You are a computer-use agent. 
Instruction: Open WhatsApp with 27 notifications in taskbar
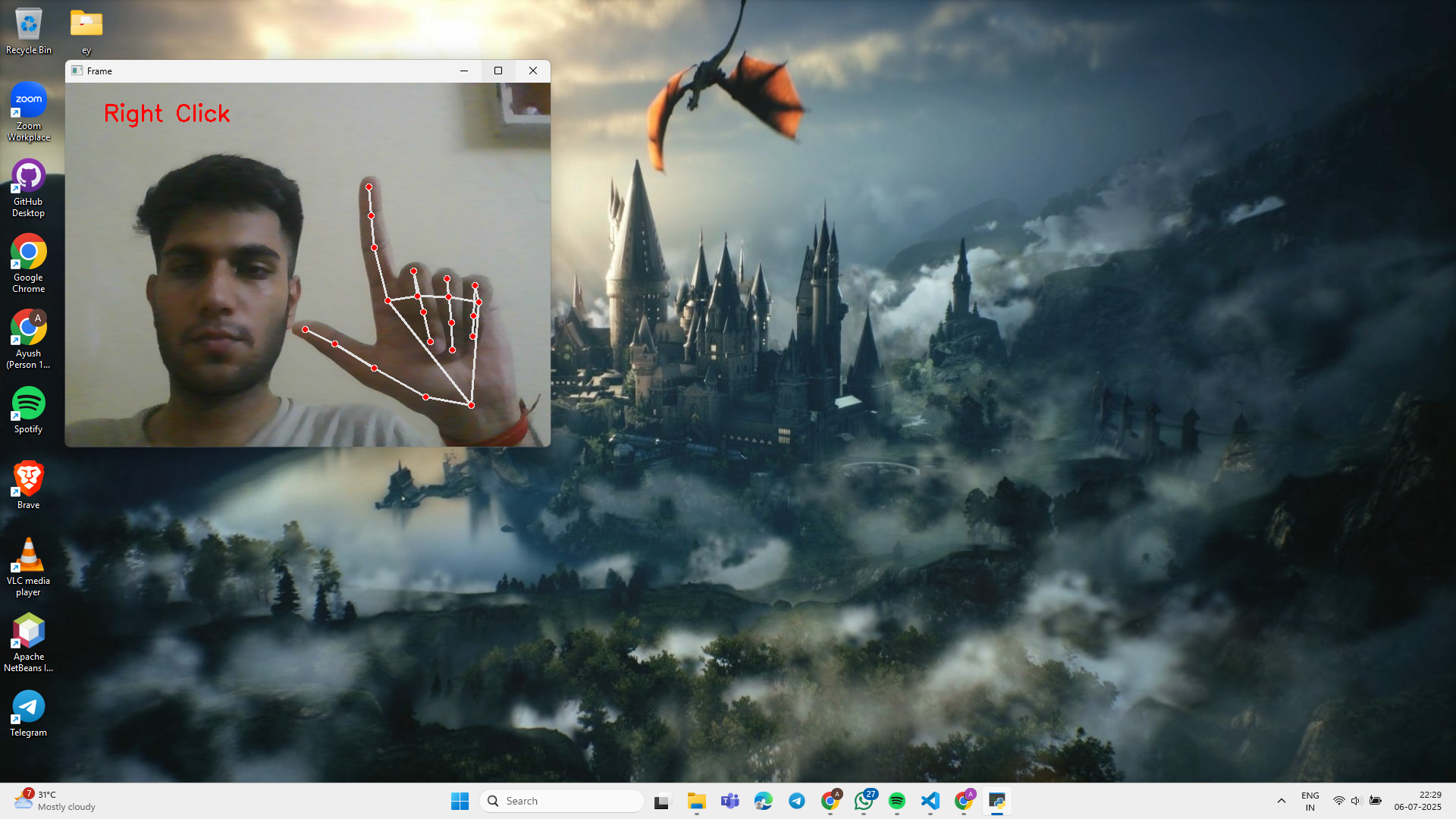click(864, 801)
